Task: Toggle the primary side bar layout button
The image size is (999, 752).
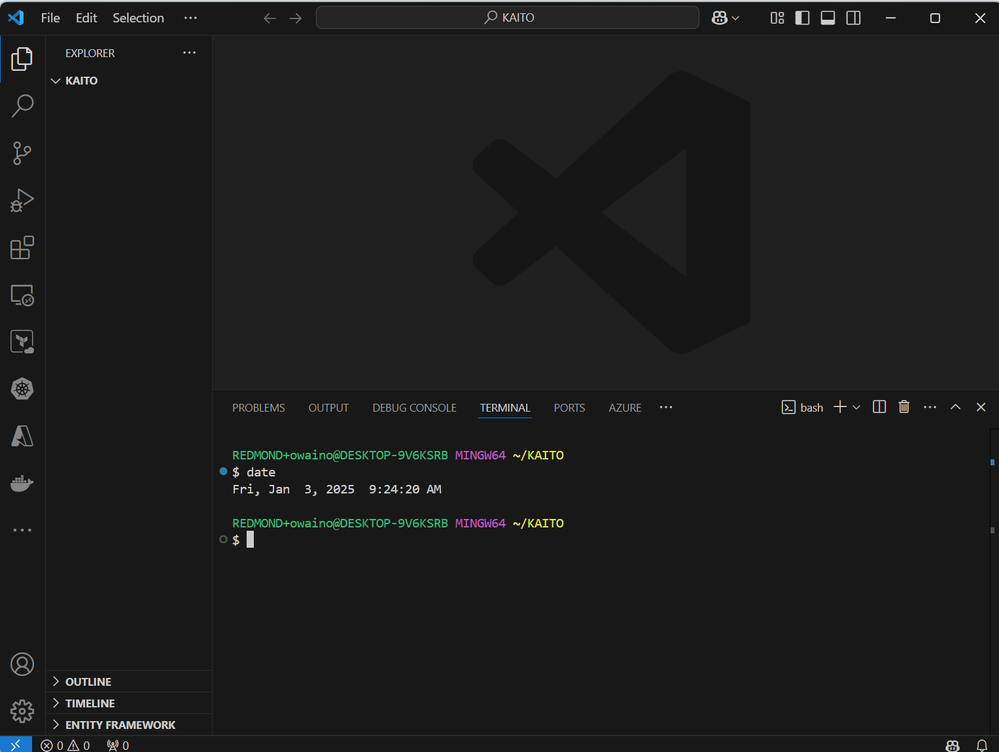Action: click(802, 18)
